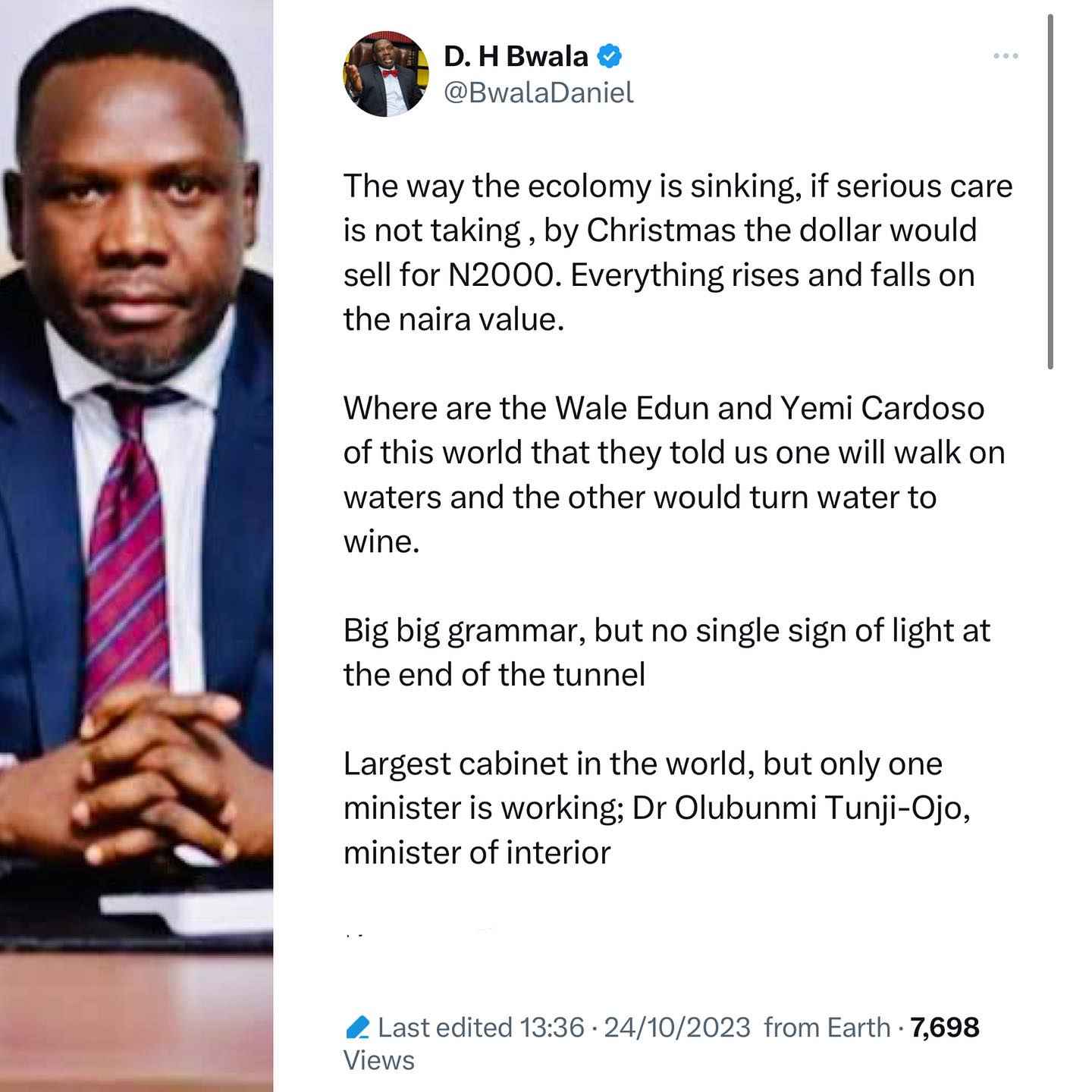Image resolution: width=1092 pixels, height=1092 pixels.
Task: Click the paragraph mentioning Wale Edun
Action: tap(674, 475)
